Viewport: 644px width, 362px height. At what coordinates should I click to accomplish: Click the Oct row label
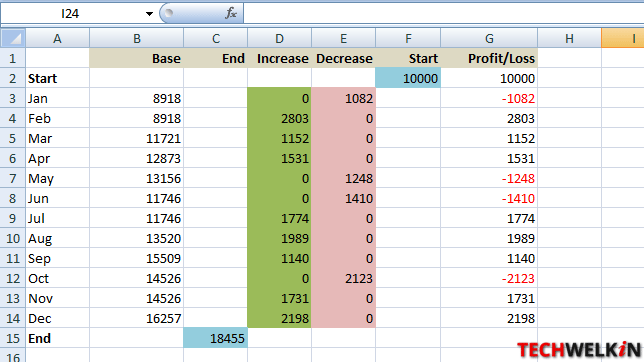(x=38, y=279)
